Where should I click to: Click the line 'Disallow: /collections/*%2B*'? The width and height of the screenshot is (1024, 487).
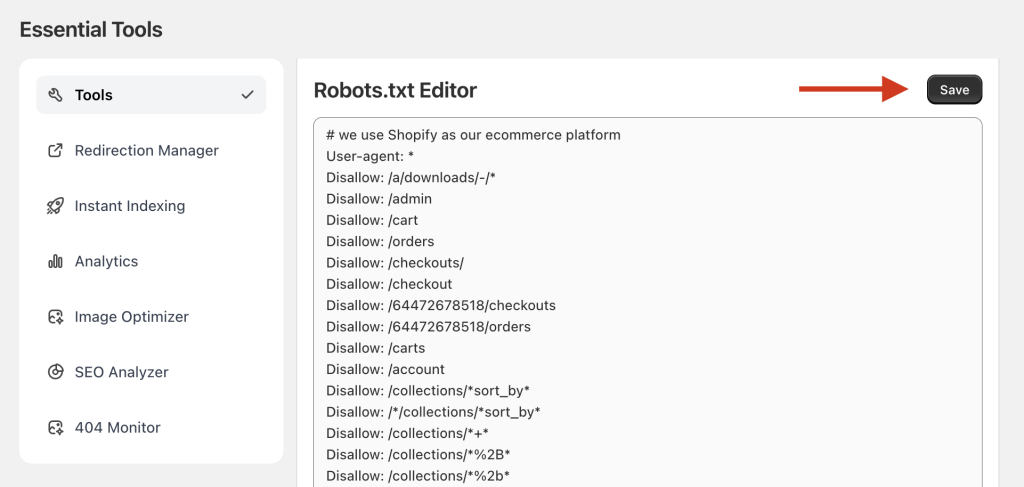(418, 455)
